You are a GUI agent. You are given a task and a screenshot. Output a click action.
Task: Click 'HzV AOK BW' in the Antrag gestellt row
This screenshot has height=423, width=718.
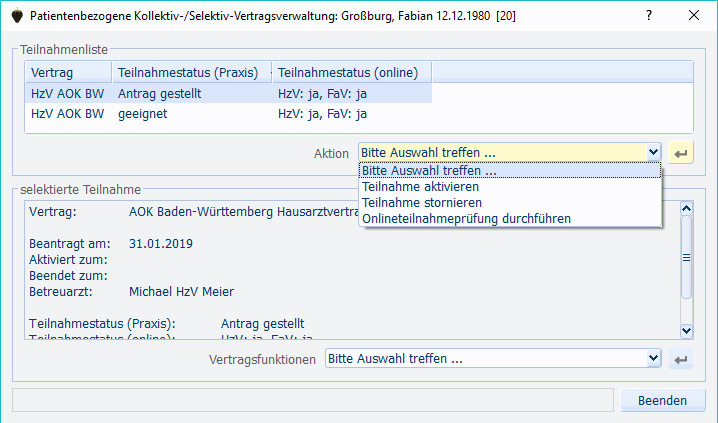tap(68, 93)
